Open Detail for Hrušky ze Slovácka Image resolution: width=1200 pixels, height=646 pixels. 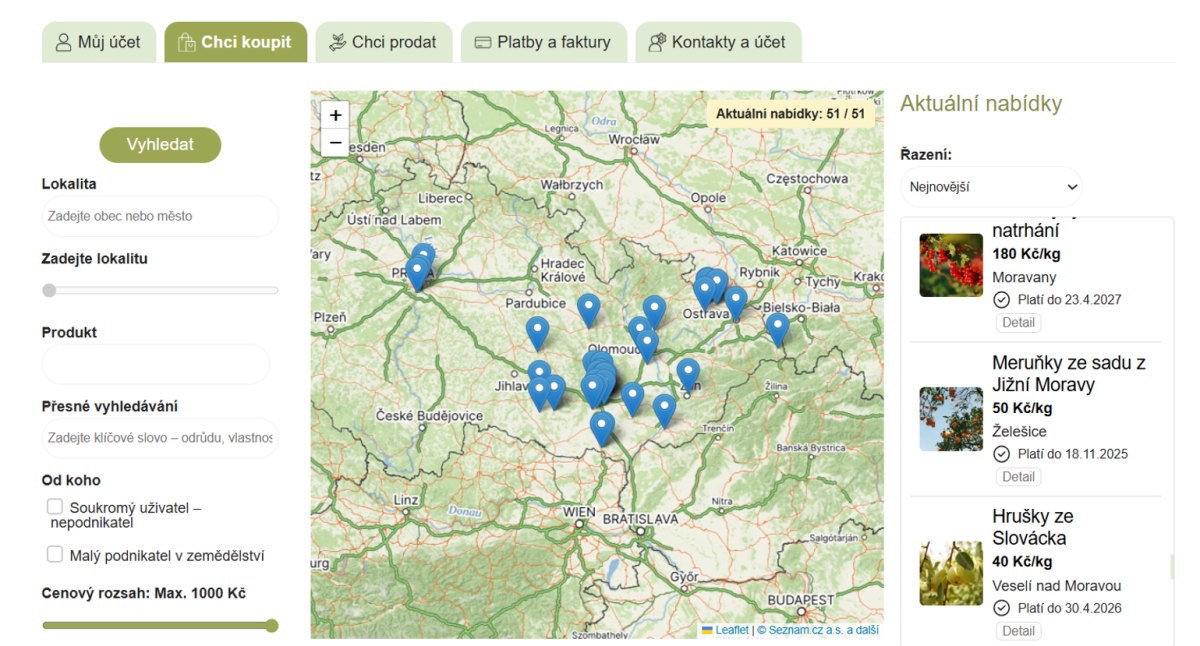[x=1018, y=631]
